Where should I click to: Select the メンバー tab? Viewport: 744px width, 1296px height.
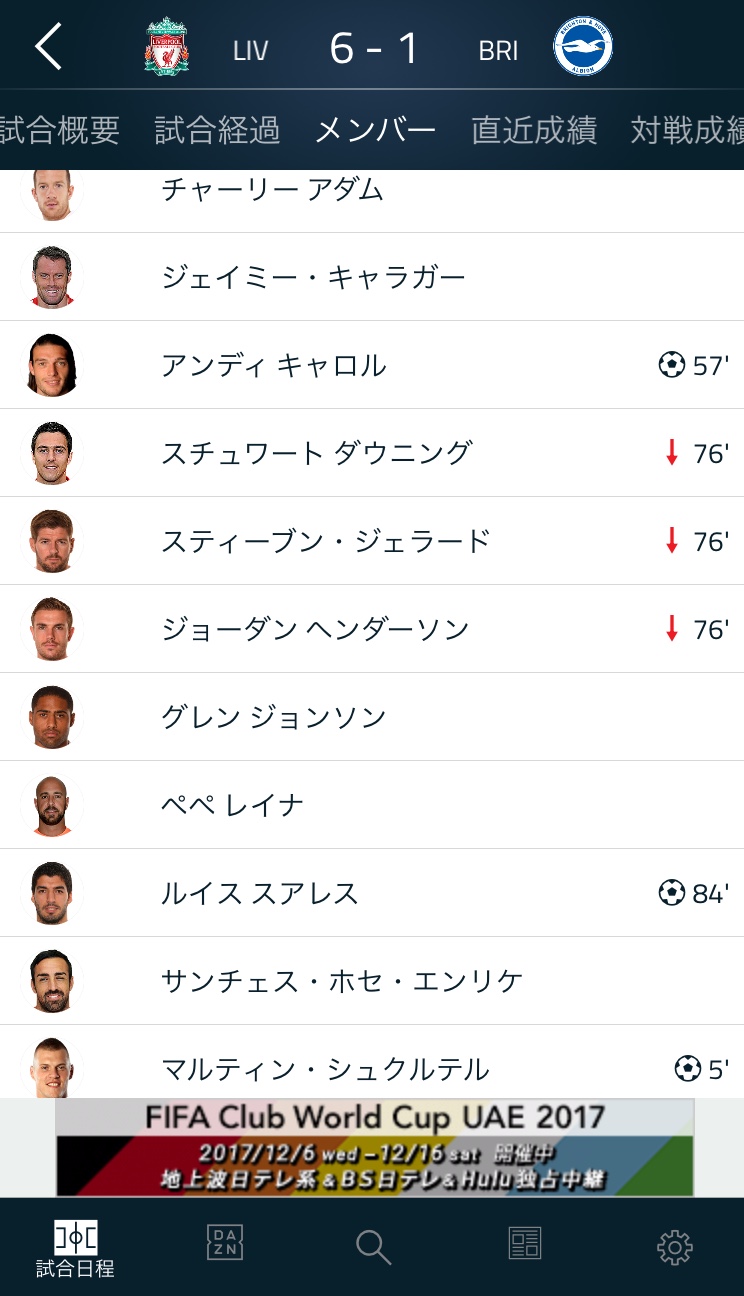[x=375, y=130]
